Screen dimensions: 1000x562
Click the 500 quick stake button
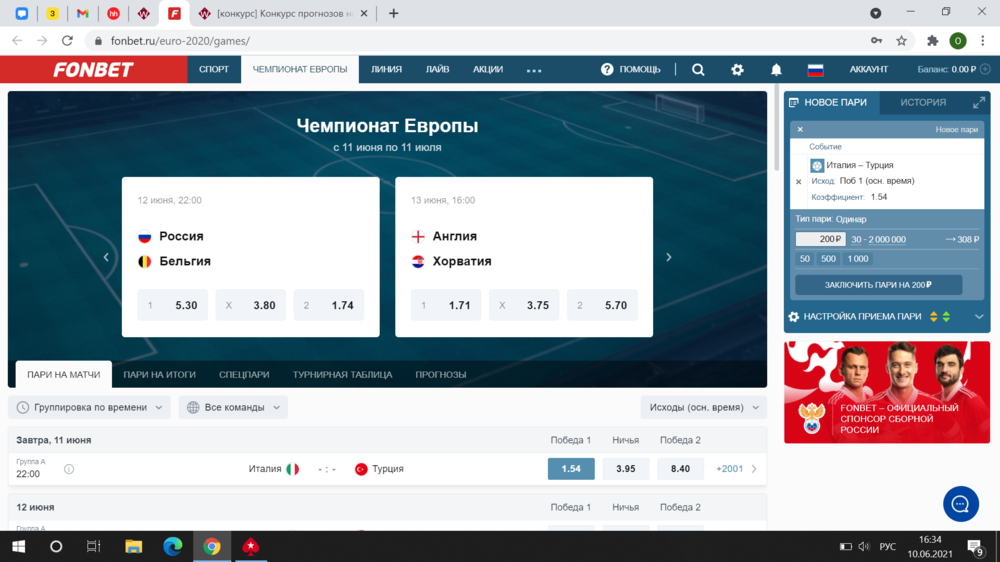[828, 259]
